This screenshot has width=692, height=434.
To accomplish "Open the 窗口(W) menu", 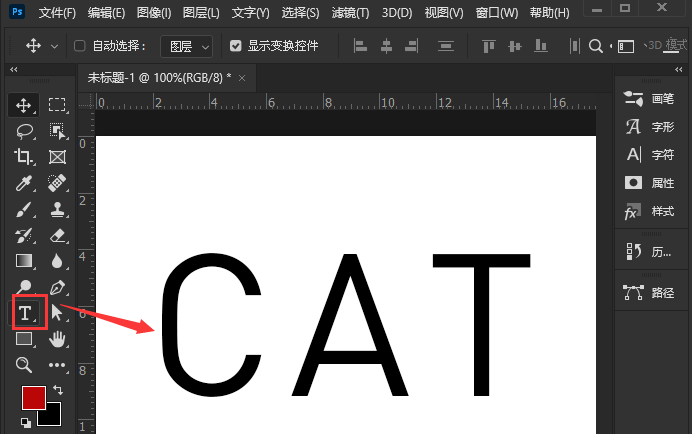I will tap(497, 12).
